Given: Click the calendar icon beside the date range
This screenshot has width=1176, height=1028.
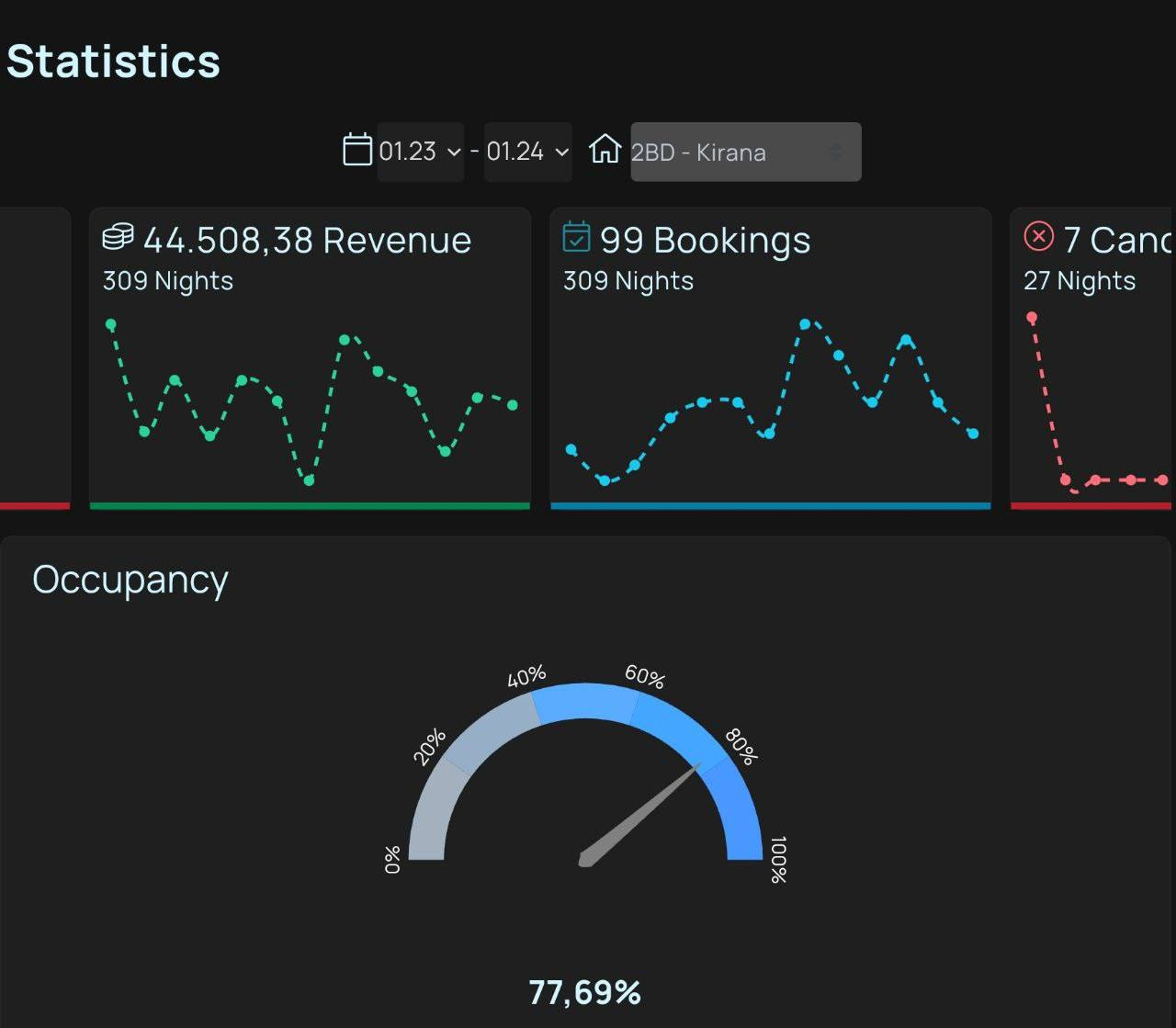Looking at the screenshot, I should point(356,150).
